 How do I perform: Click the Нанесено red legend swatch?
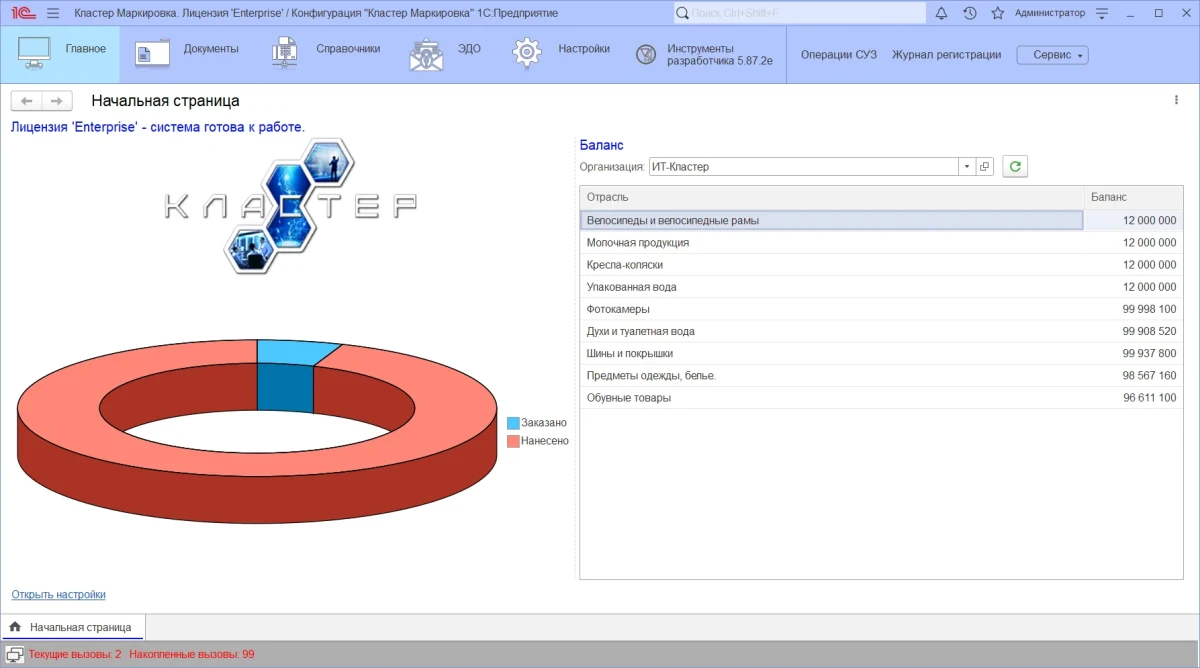[513, 441]
